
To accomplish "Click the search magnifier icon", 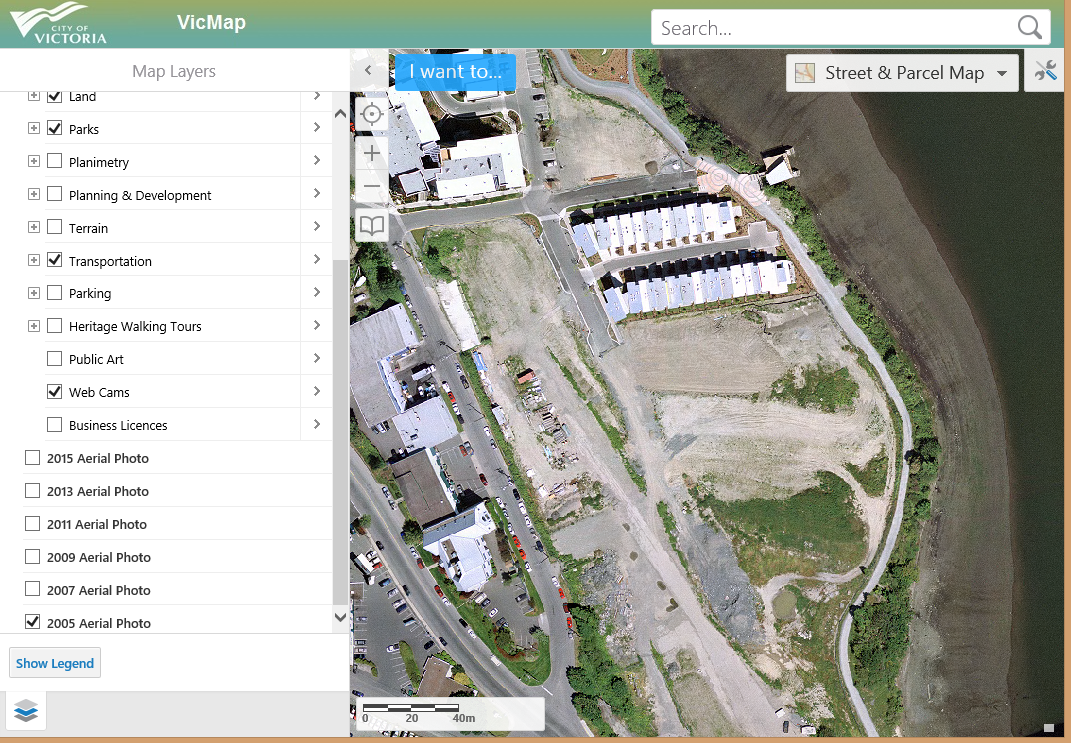I will [1029, 28].
